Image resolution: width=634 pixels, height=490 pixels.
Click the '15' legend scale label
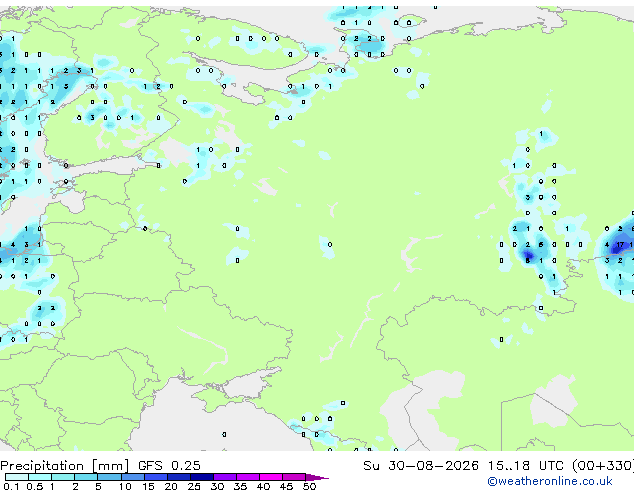point(148,486)
